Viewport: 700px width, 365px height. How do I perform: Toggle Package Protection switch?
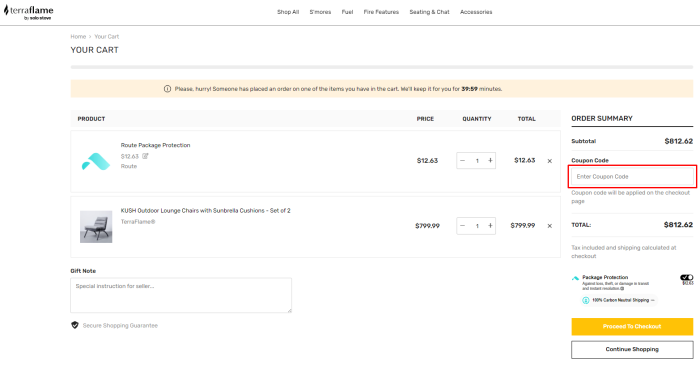click(x=687, y=278)
